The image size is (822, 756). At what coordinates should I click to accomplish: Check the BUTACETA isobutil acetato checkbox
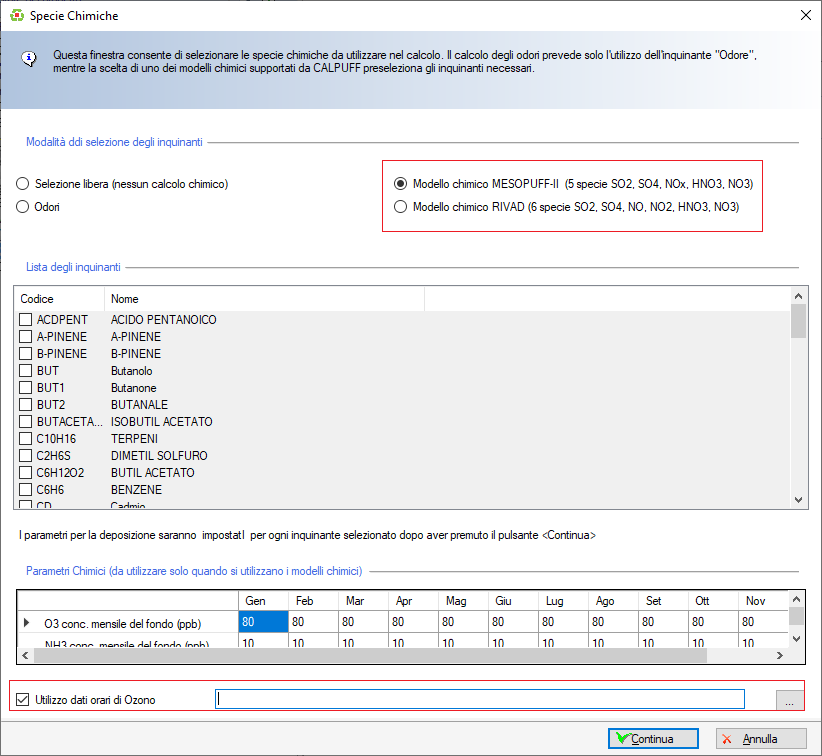25,422
